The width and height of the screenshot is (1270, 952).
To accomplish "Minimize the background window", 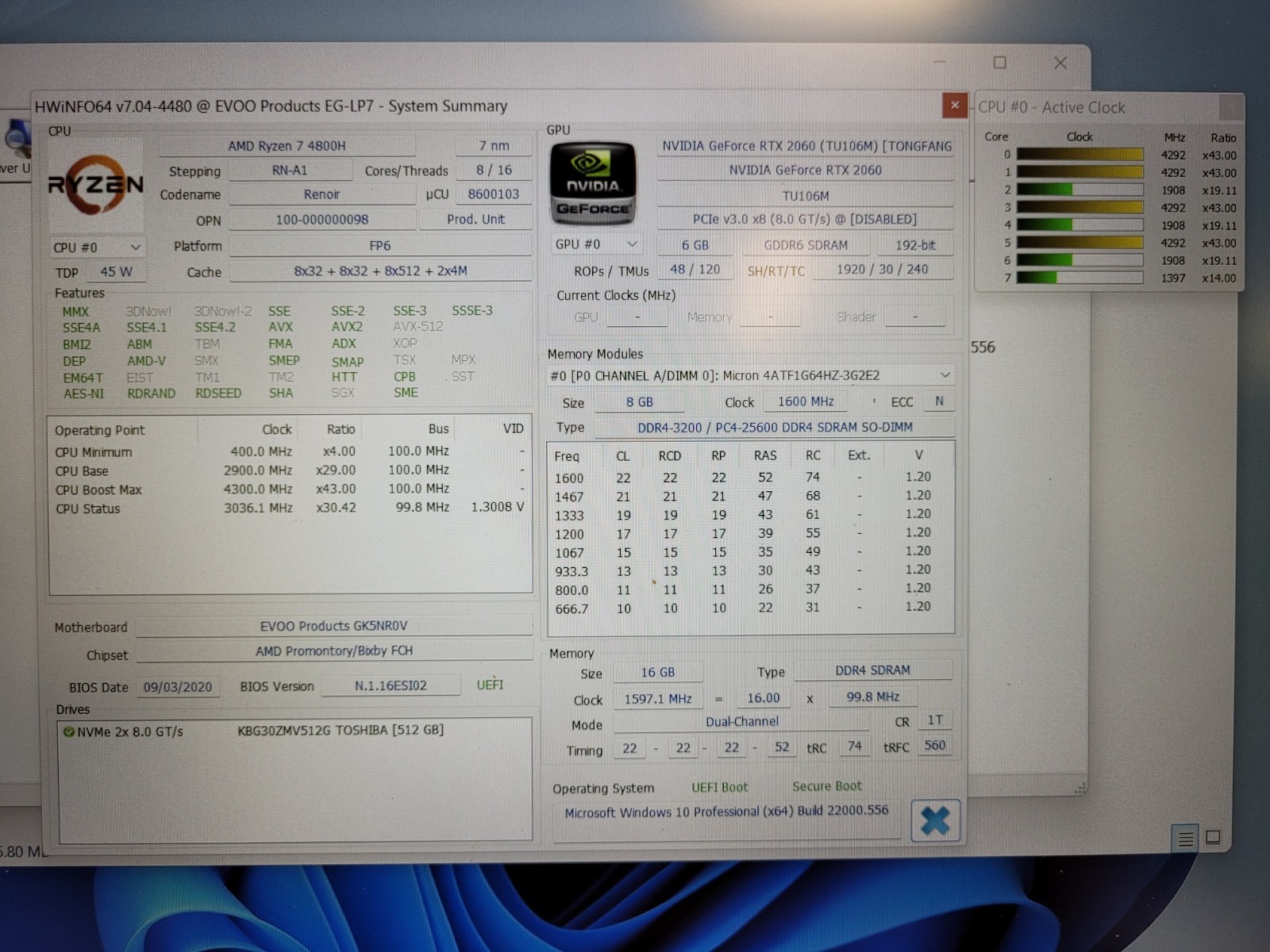I will (940, 62).
